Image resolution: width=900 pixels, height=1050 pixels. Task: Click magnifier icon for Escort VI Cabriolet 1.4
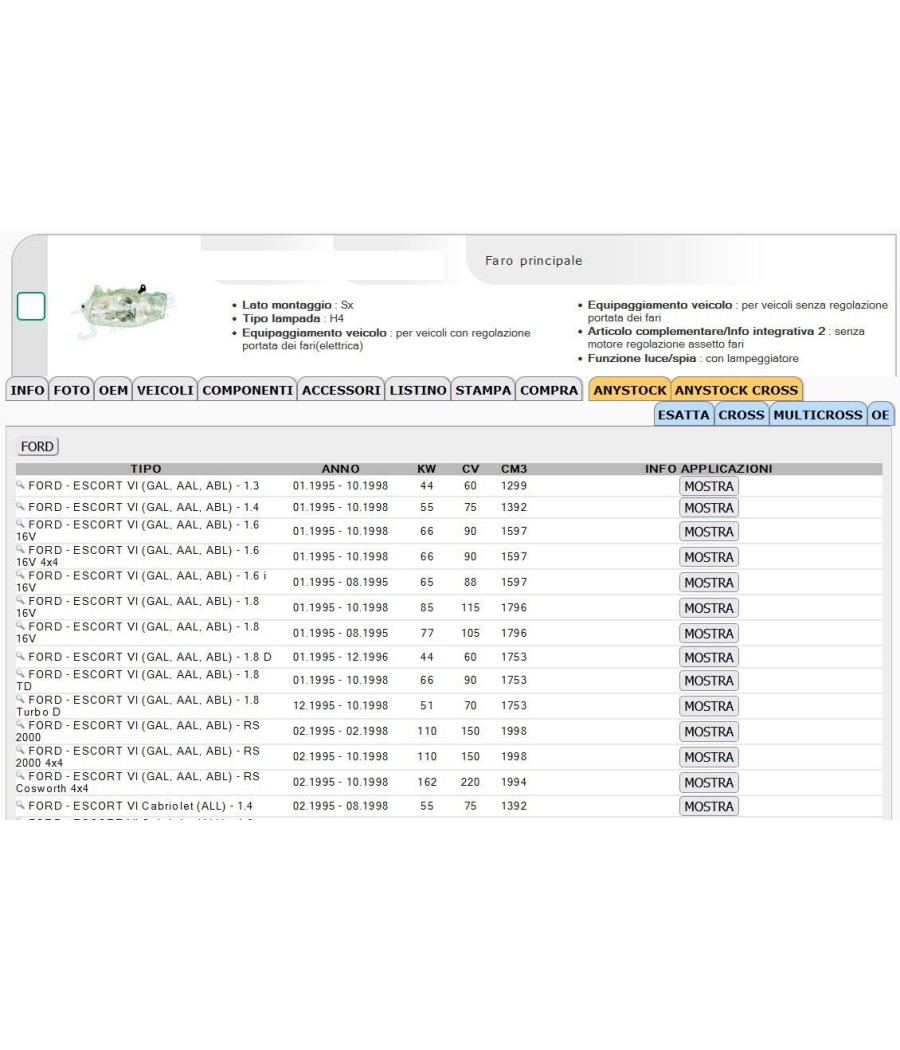click(20, 804)
